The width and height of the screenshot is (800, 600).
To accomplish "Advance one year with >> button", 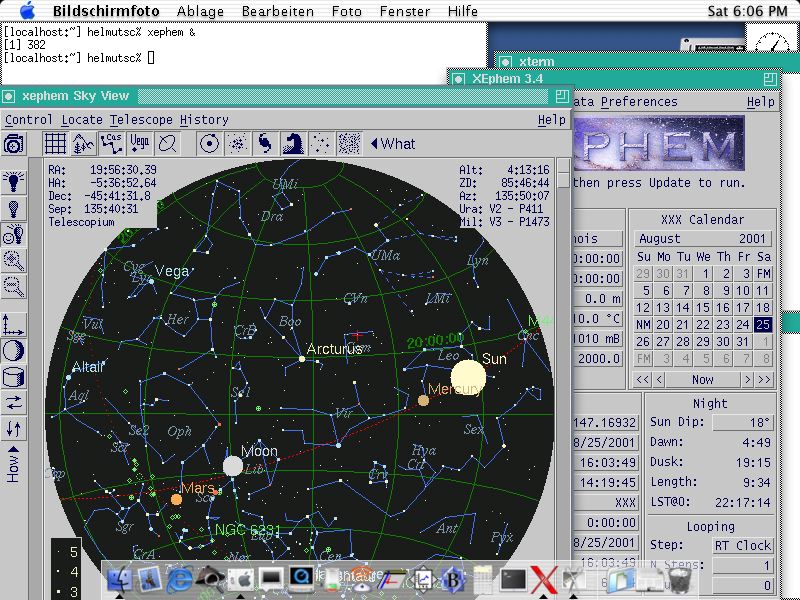I will click(x=764, y=380).
